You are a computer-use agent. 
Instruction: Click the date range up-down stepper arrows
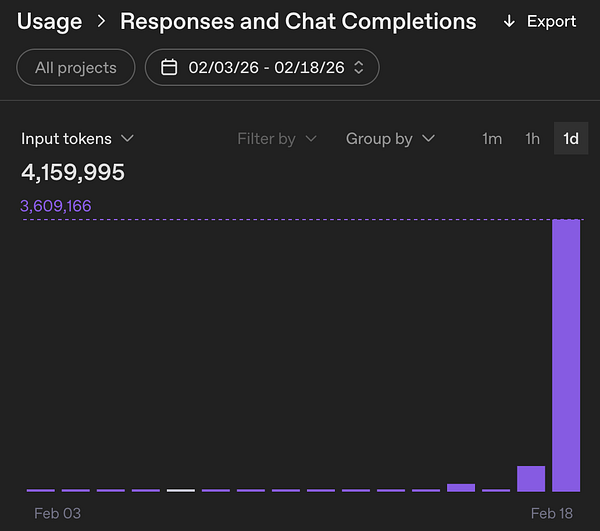click(359, 67)
